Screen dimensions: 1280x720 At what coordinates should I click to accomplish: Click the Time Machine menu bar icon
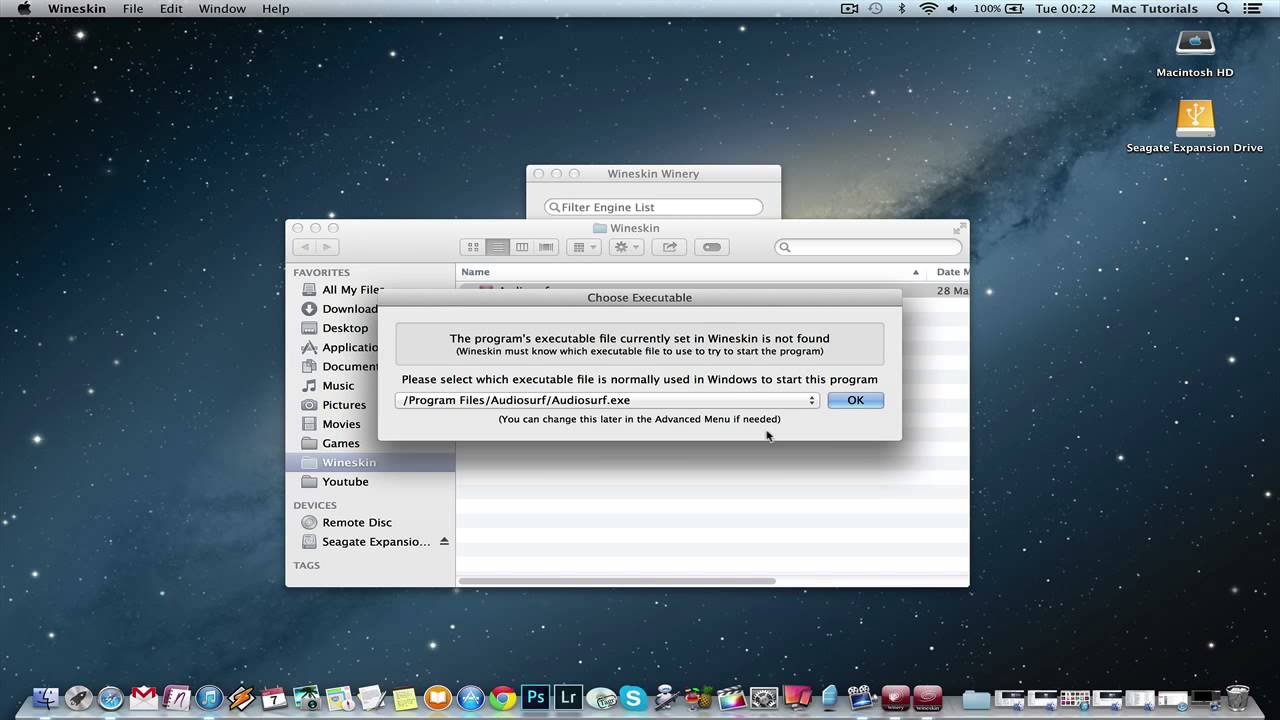pos(876,9)
